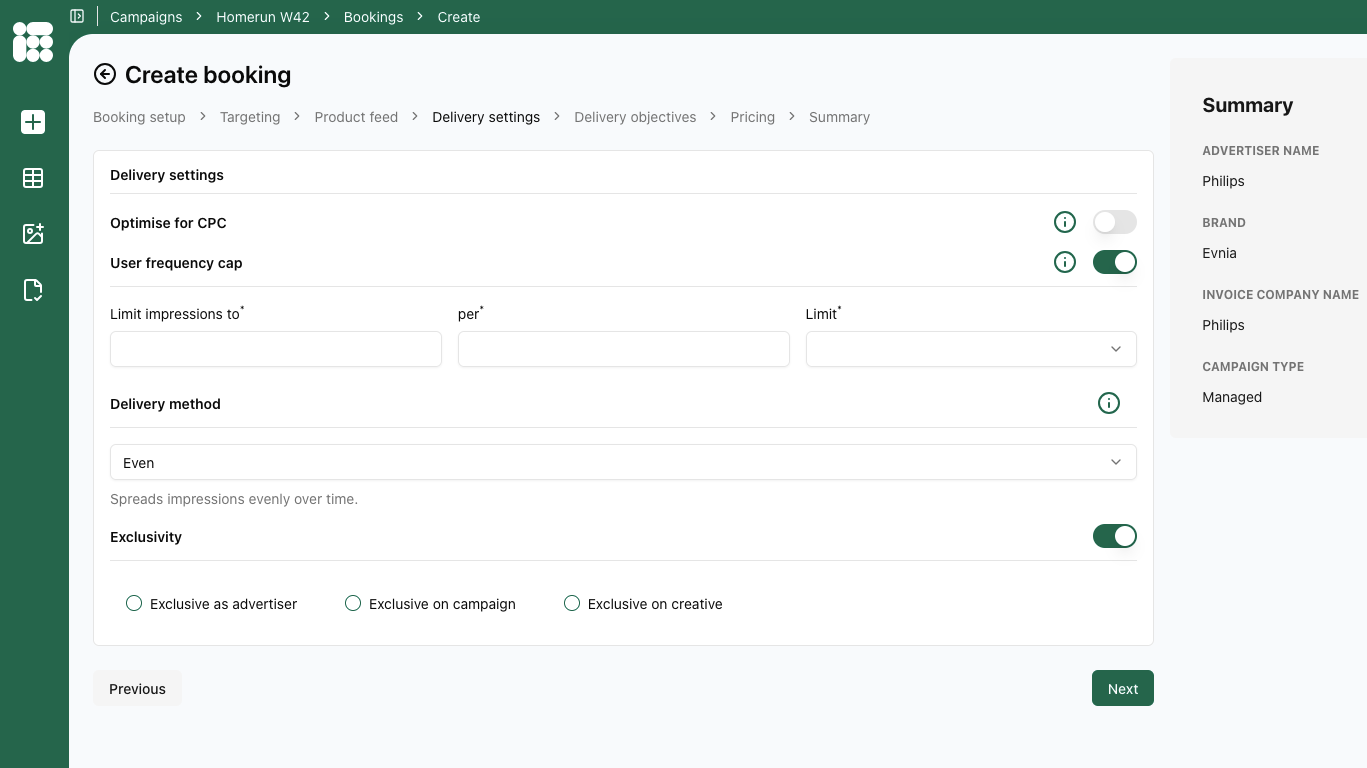
Task: Click the Managed campaign type value
Action: [x=1232, y=397]
